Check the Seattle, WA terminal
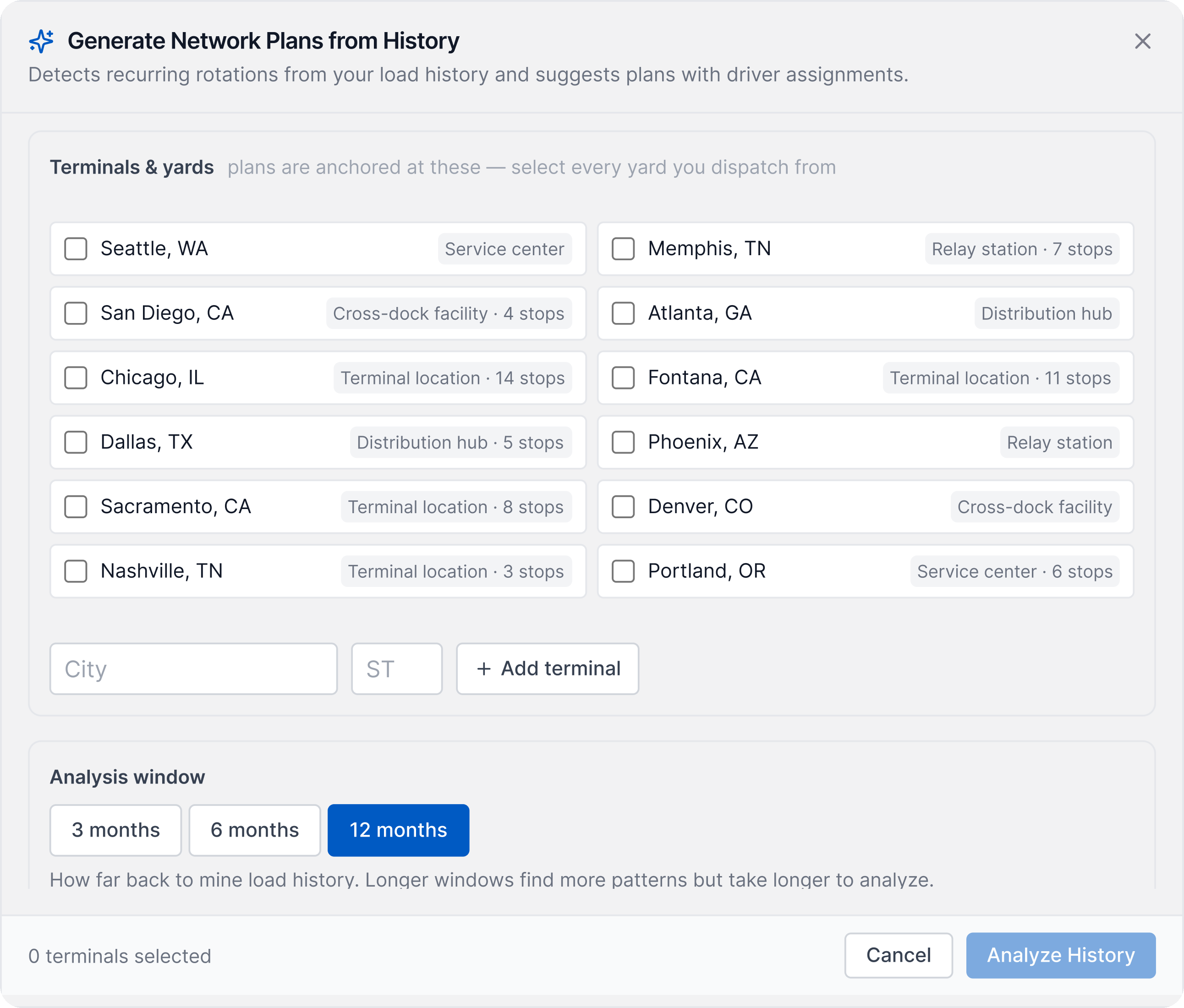The width and height of the screenshot is (1184, 1008). (76, 249)
